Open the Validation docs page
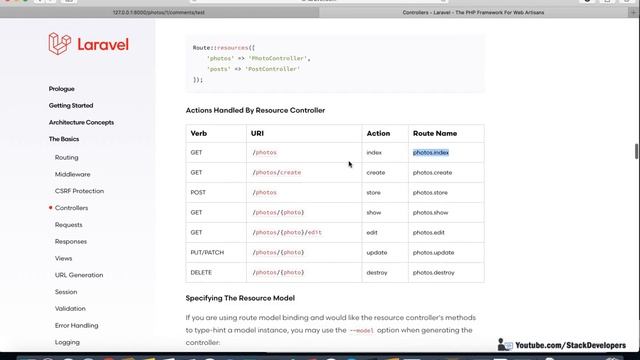The width and height of the screenshot is (640, 360). coord(70,309)
